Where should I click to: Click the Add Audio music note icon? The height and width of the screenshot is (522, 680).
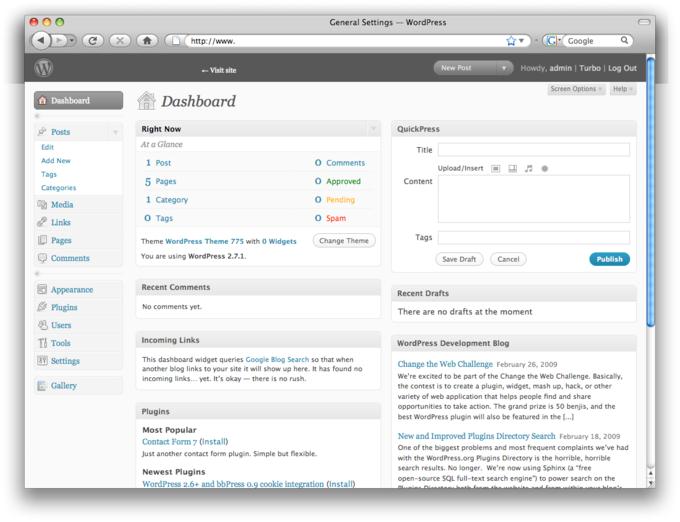[528, 169]
